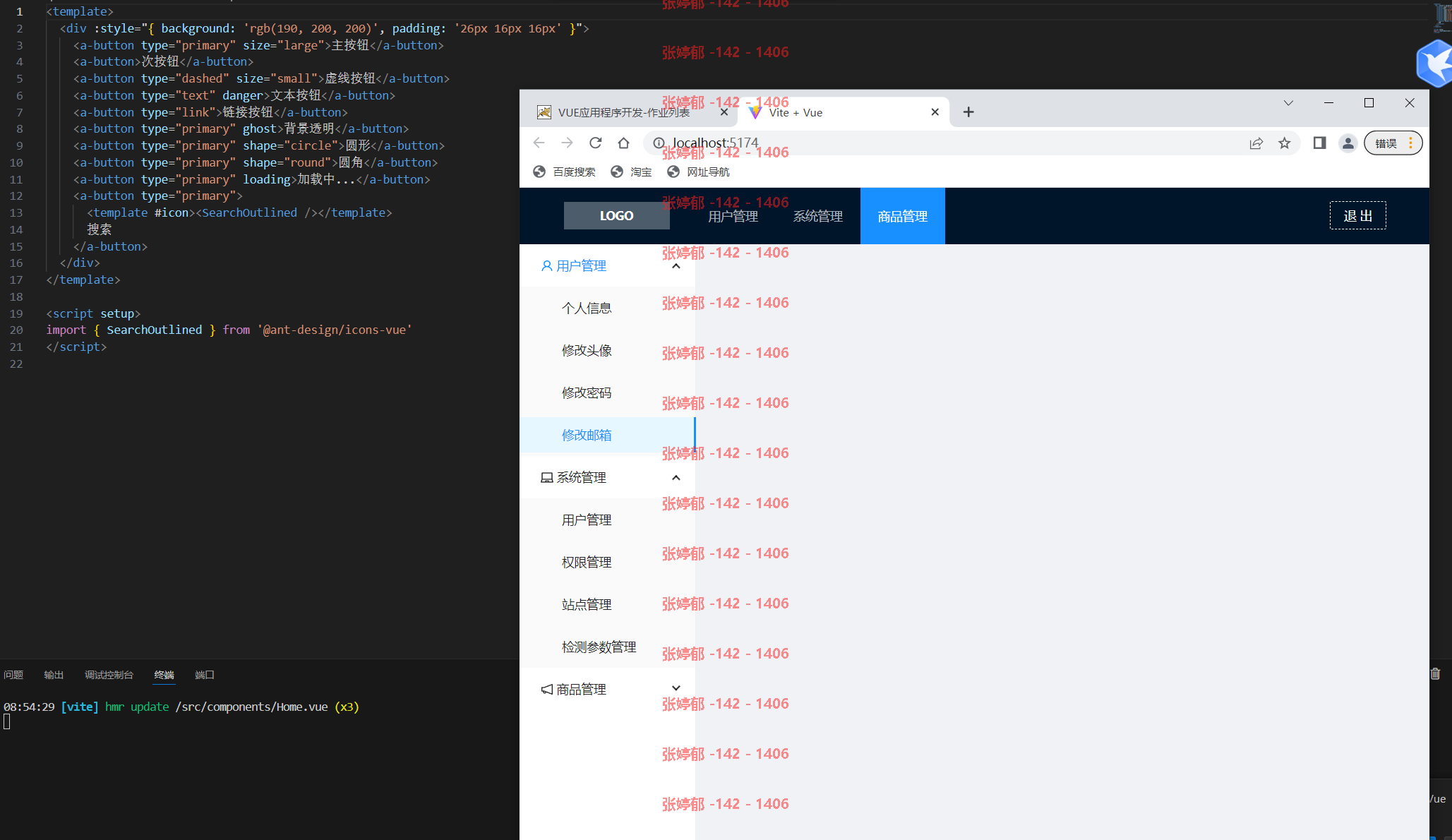Close the VUE应用程序开发 tab

pos(724,112)
